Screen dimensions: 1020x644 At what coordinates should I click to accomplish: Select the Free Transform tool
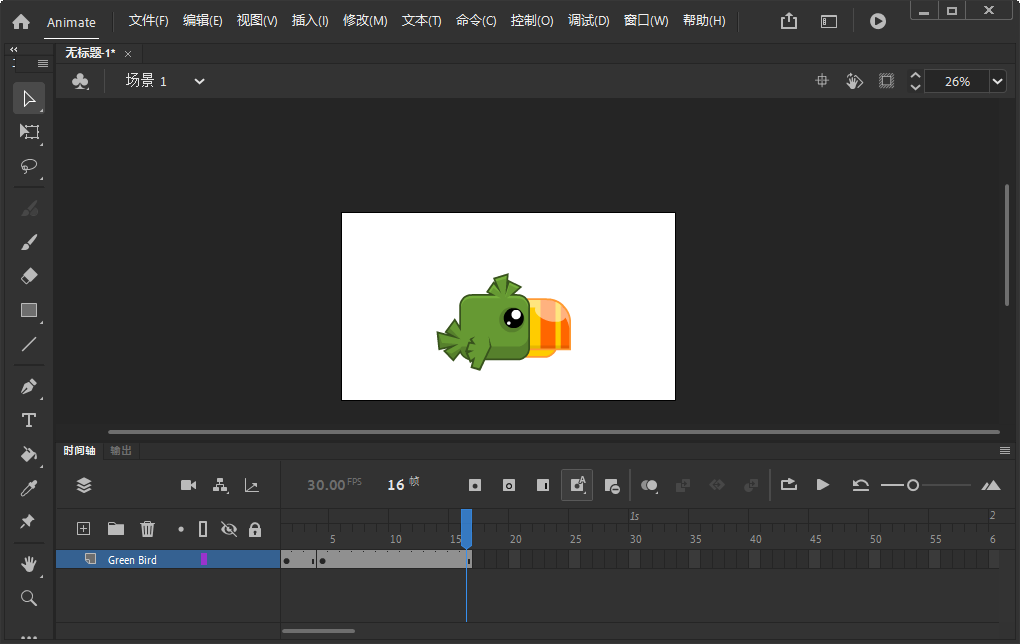tap(29, 132)
